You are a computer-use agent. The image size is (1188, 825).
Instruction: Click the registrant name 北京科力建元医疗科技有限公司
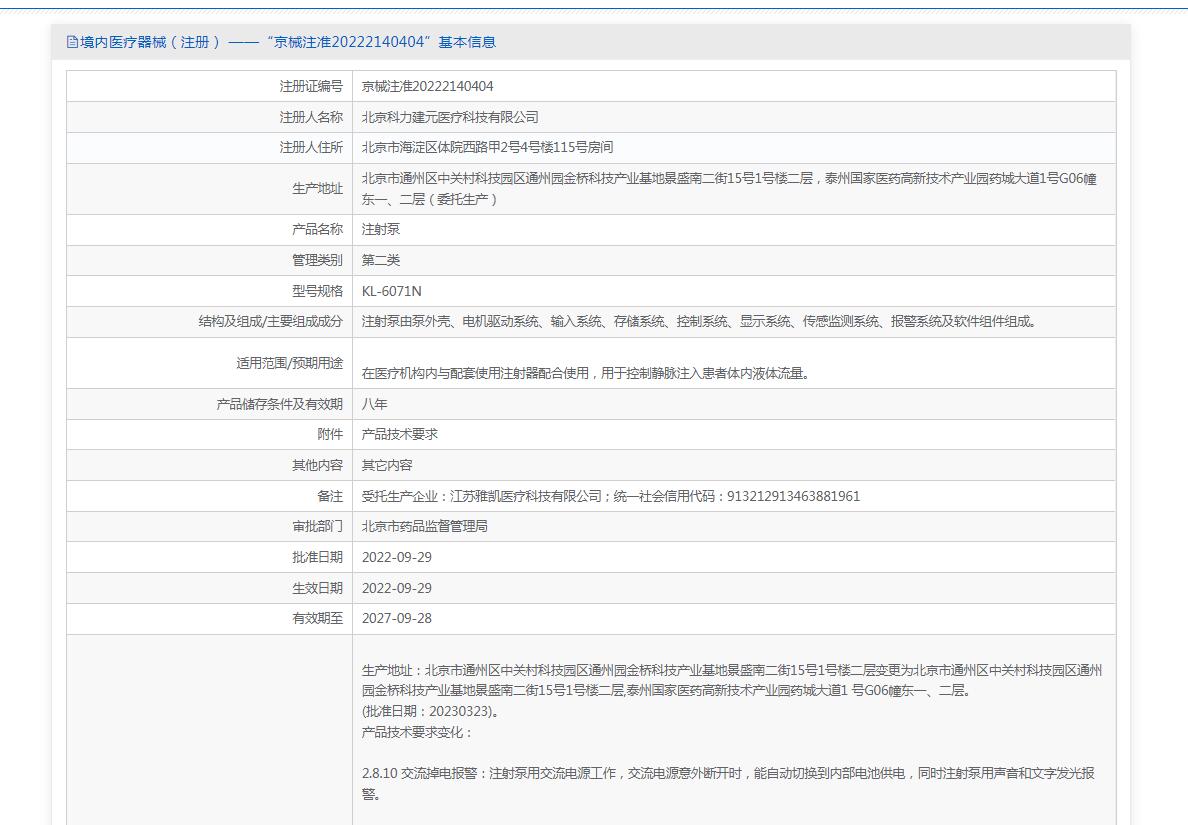[x=450, y=117]
